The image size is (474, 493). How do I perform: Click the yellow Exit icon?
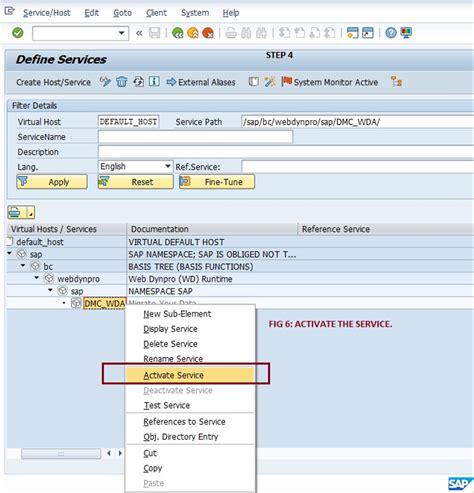click(193, 33)
